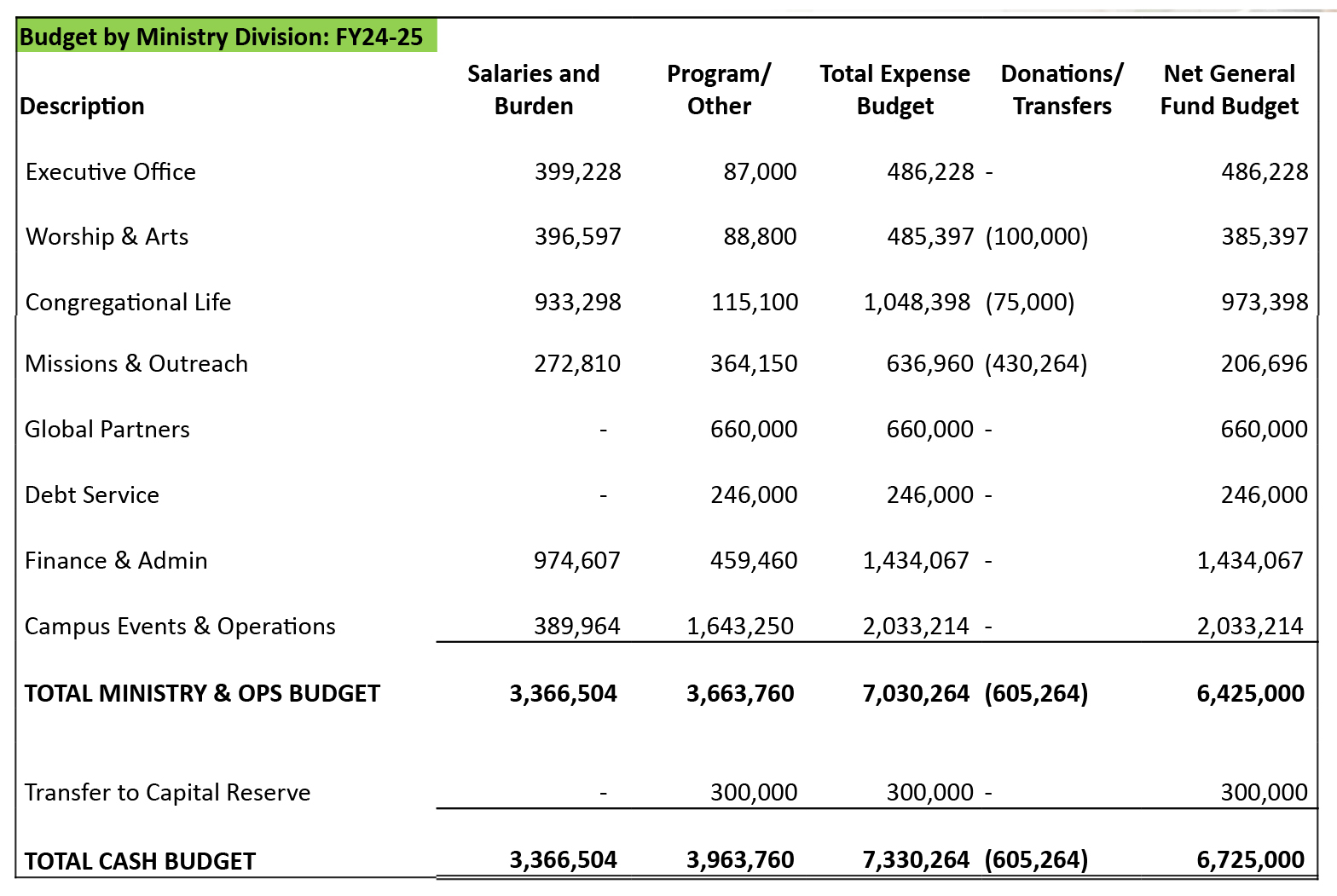Click the "Description" column header
1337x896 pixels.
[x=82, y=107]
